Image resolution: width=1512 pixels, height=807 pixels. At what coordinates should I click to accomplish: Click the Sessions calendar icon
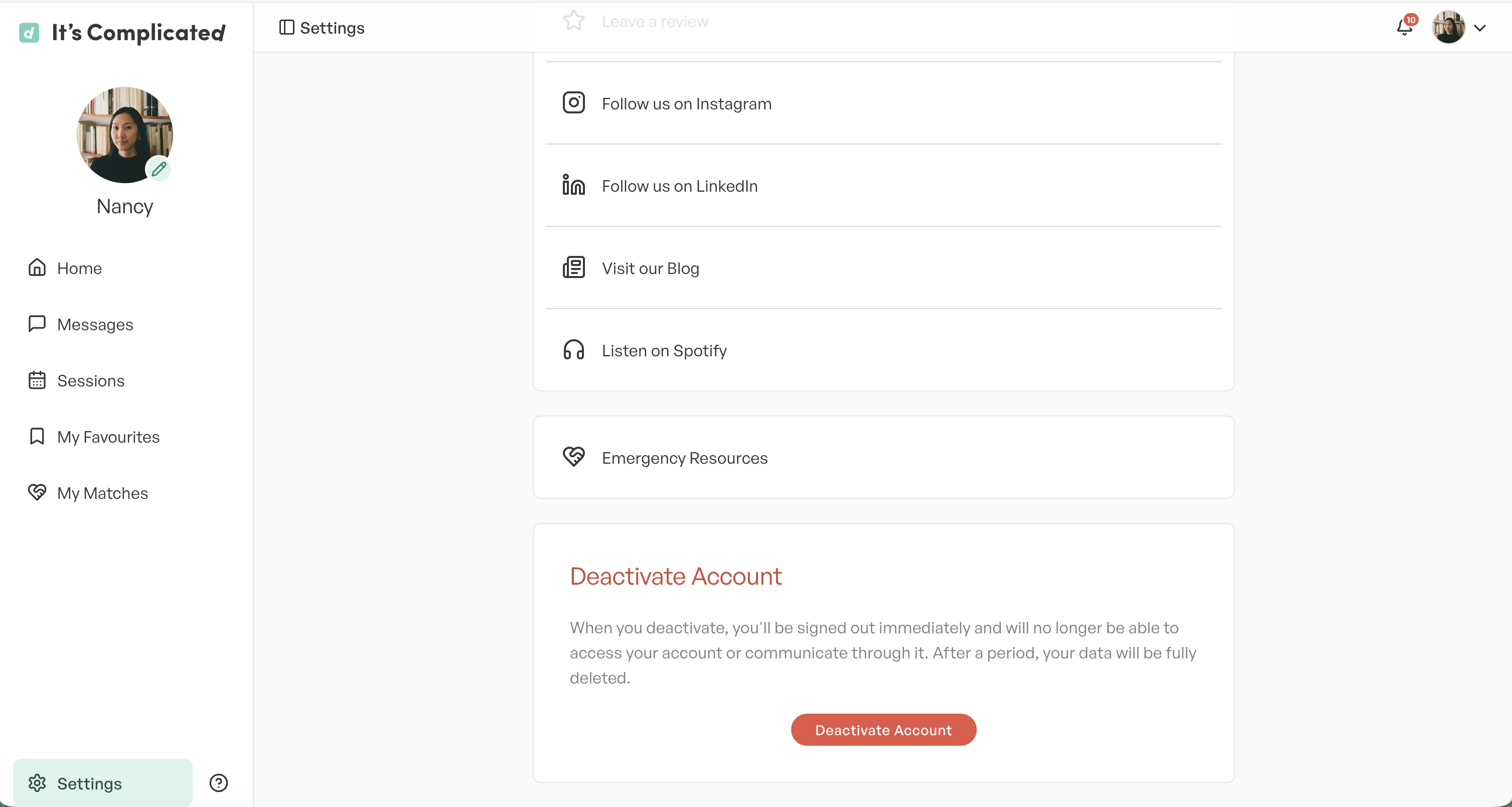pyautogui.click(x=37, y=380)
